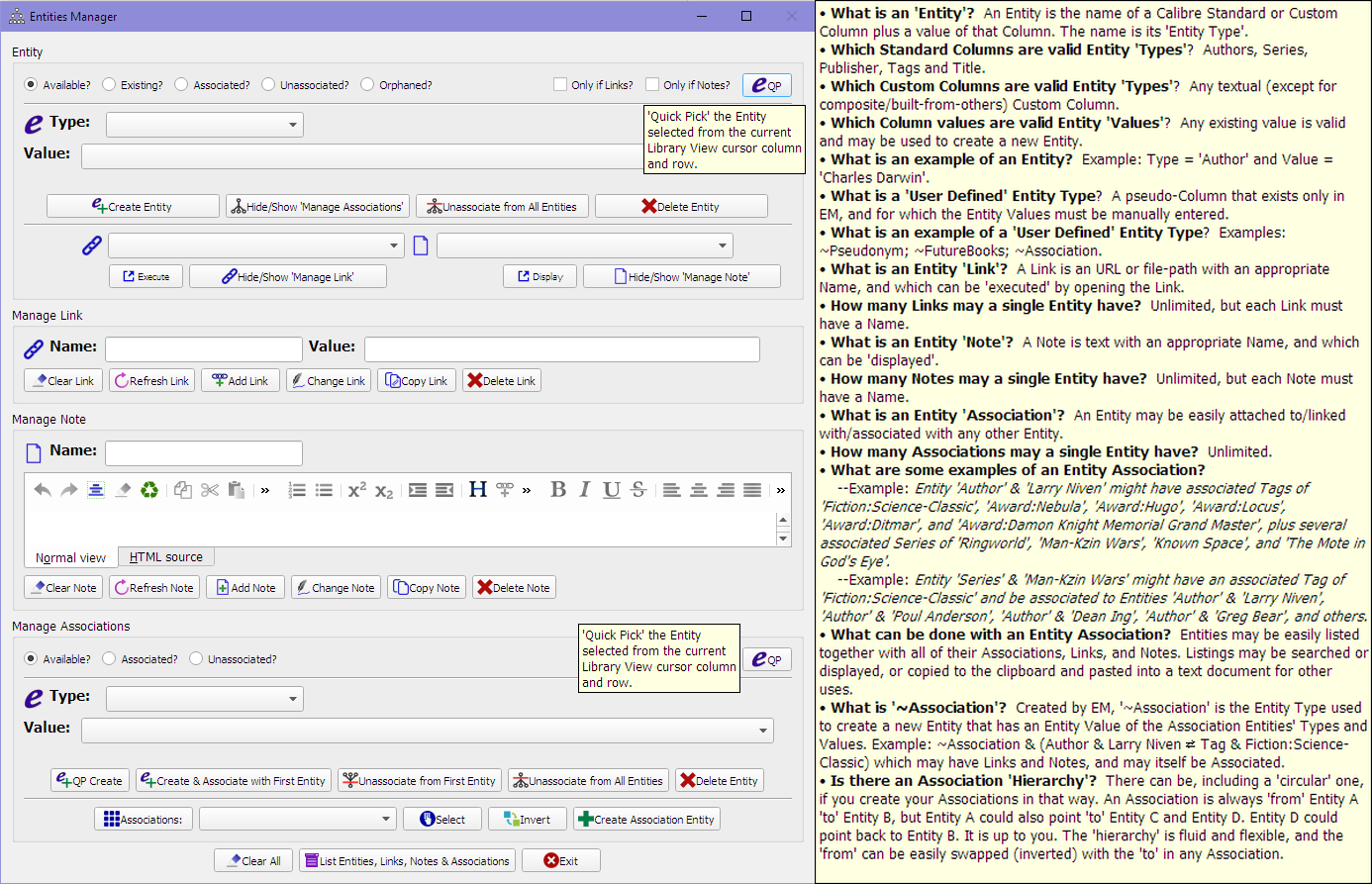1372x884 pixels.
Task: Apply subscript formatting
Action: 384,490
